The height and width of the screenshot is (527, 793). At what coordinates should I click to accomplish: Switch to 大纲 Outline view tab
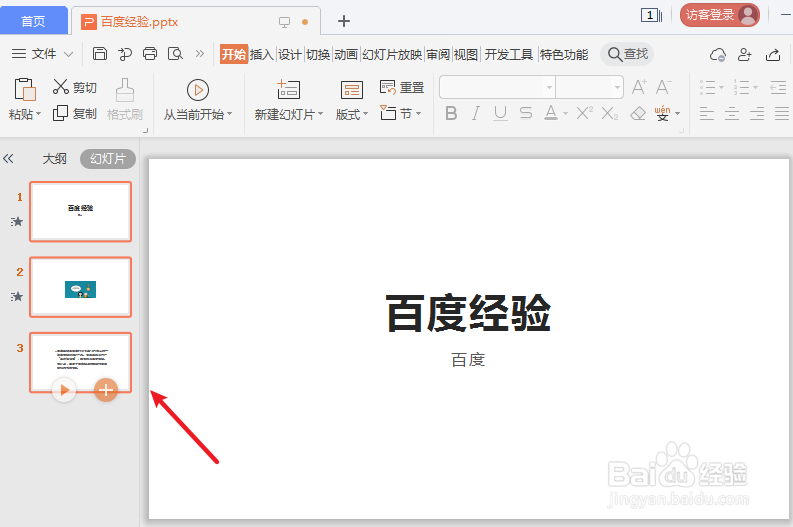[55, 159]
